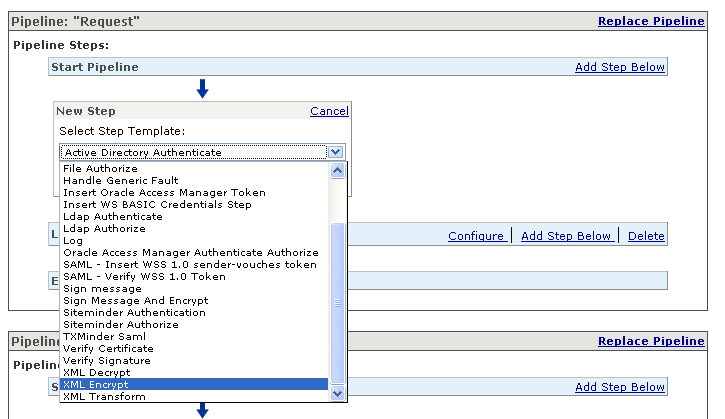Click Add Step Below in the lower pipeline
This screenshot has height=419, width=725.
pos(620,387)
